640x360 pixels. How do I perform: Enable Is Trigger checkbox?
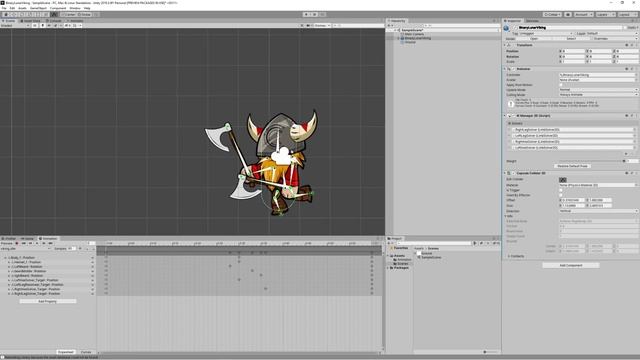(561, 190)
